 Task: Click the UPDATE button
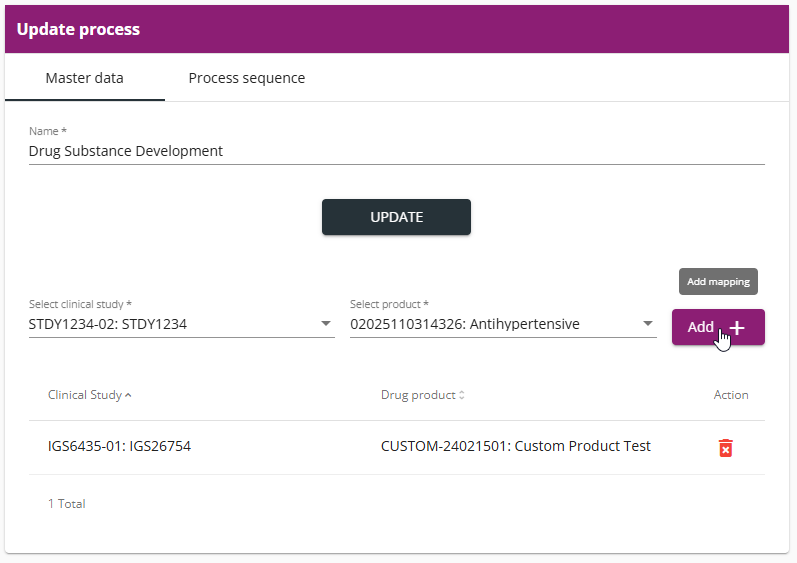point(396,217)
